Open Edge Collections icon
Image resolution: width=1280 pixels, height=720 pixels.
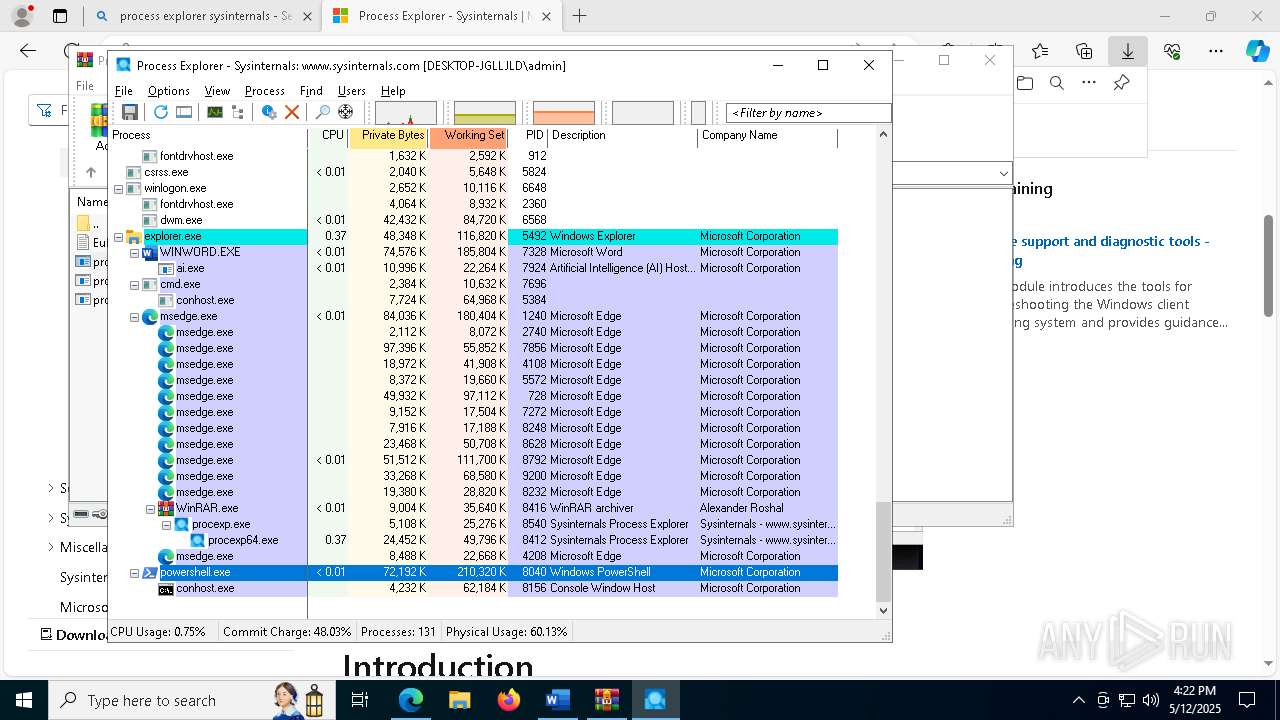[1084, 51]
